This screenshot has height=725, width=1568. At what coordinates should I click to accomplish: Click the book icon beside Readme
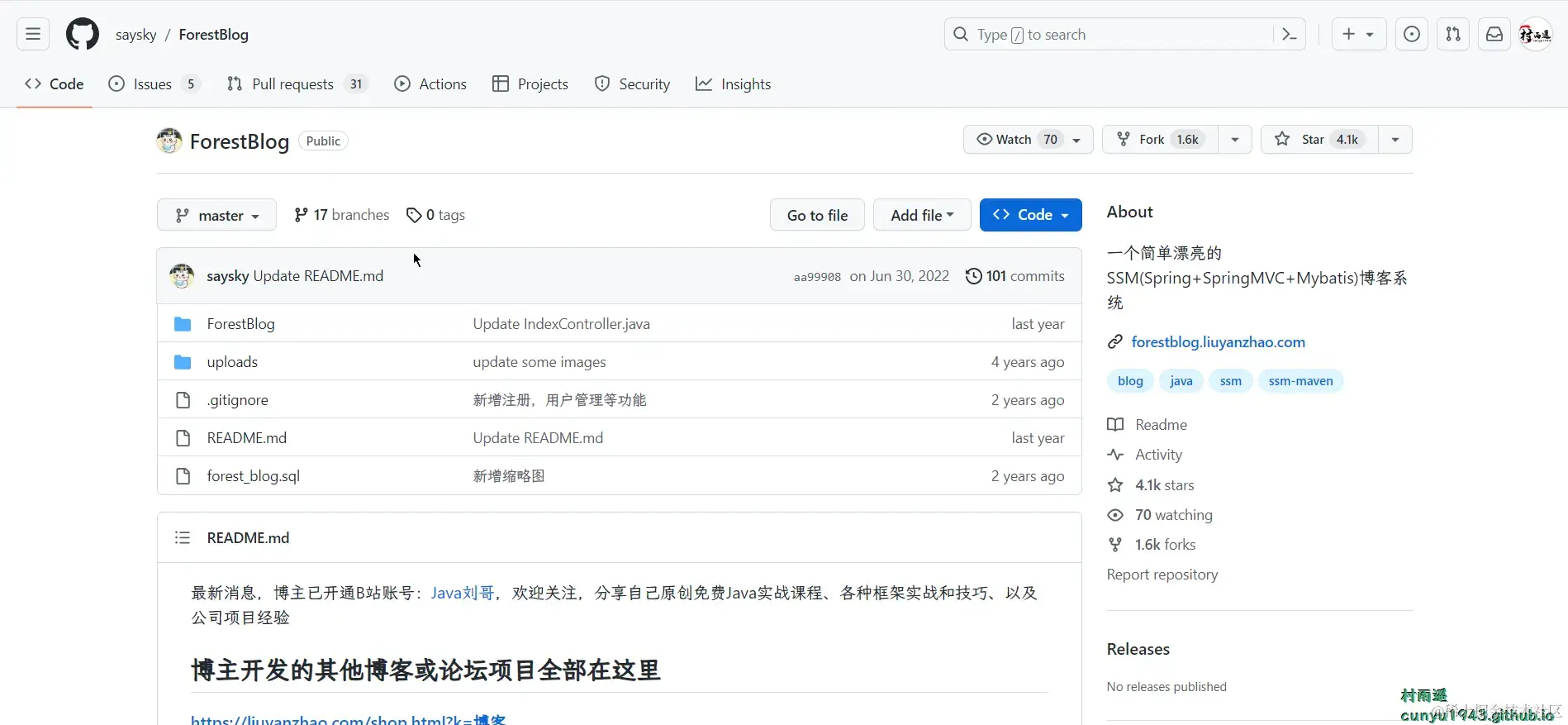[x=1115, y=425]
